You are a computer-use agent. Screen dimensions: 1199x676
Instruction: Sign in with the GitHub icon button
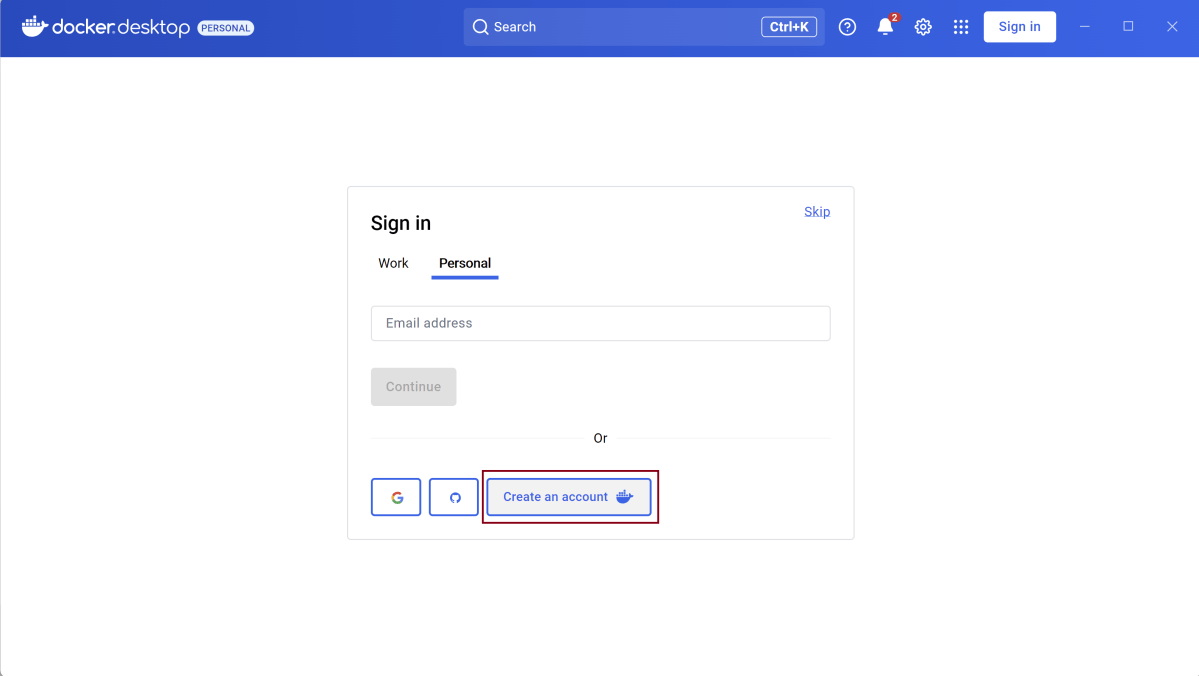click(x=454, y=497)
